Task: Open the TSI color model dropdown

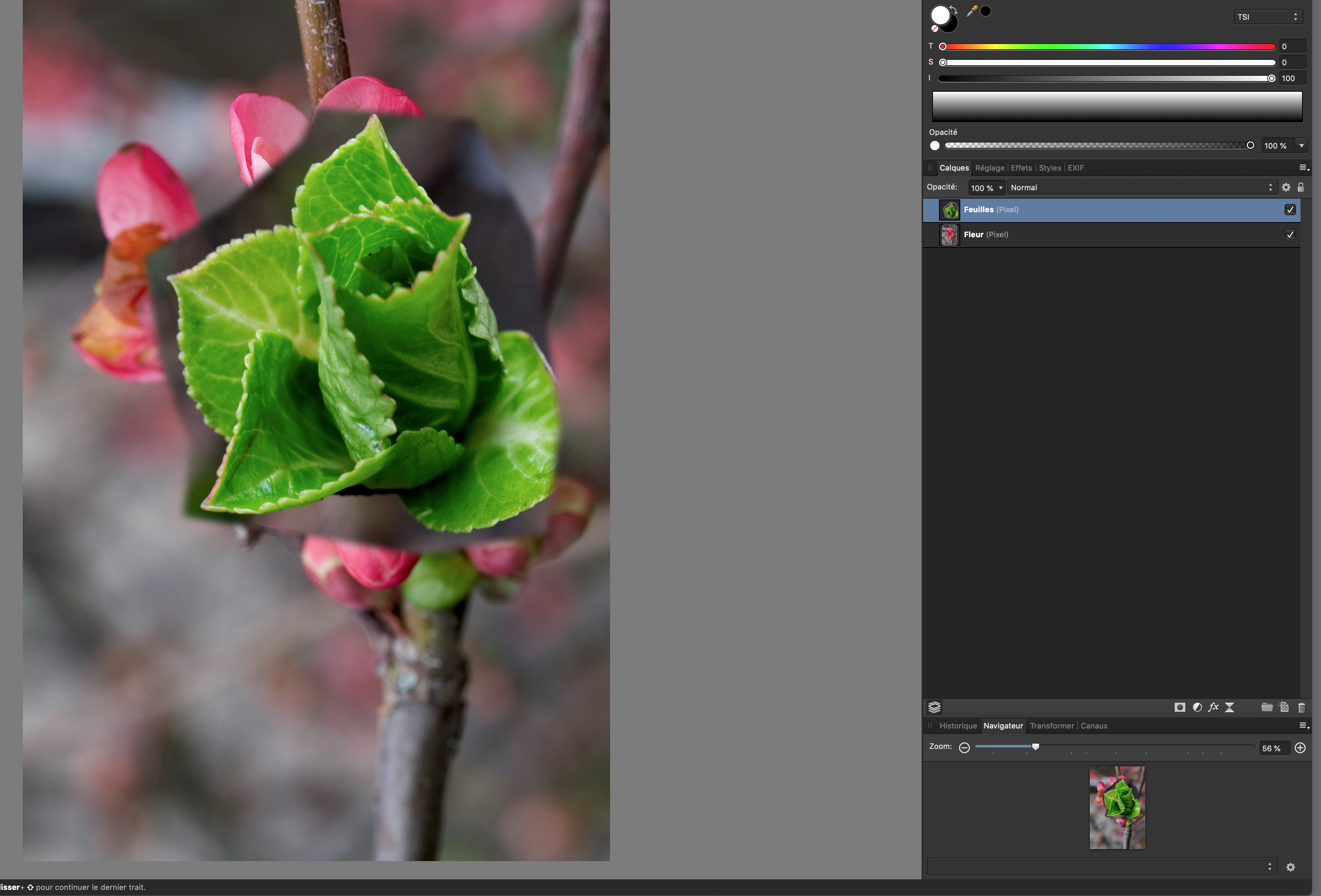Action: click(x=1268, y=17)
